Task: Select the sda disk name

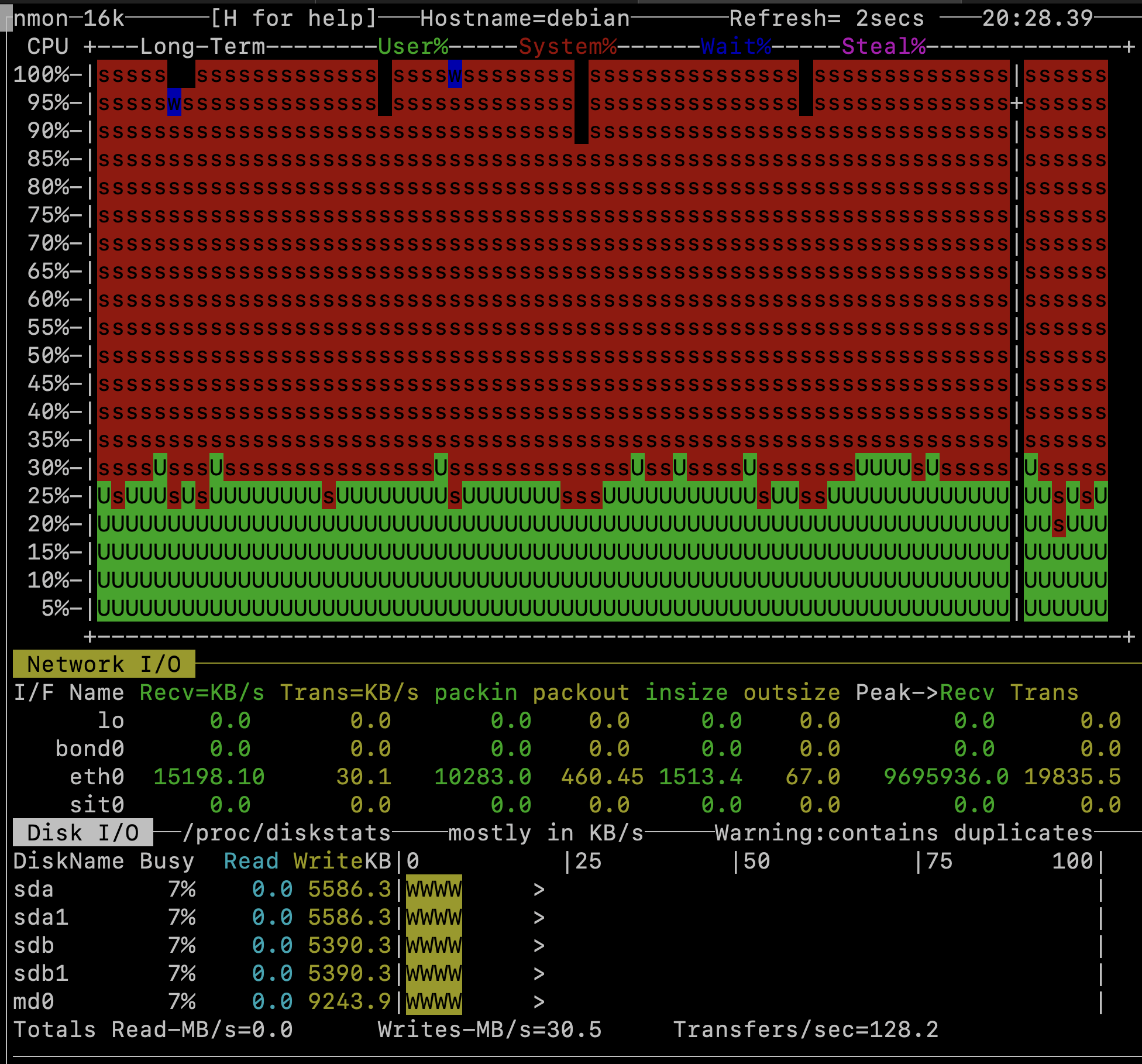Action: (32, 890)
